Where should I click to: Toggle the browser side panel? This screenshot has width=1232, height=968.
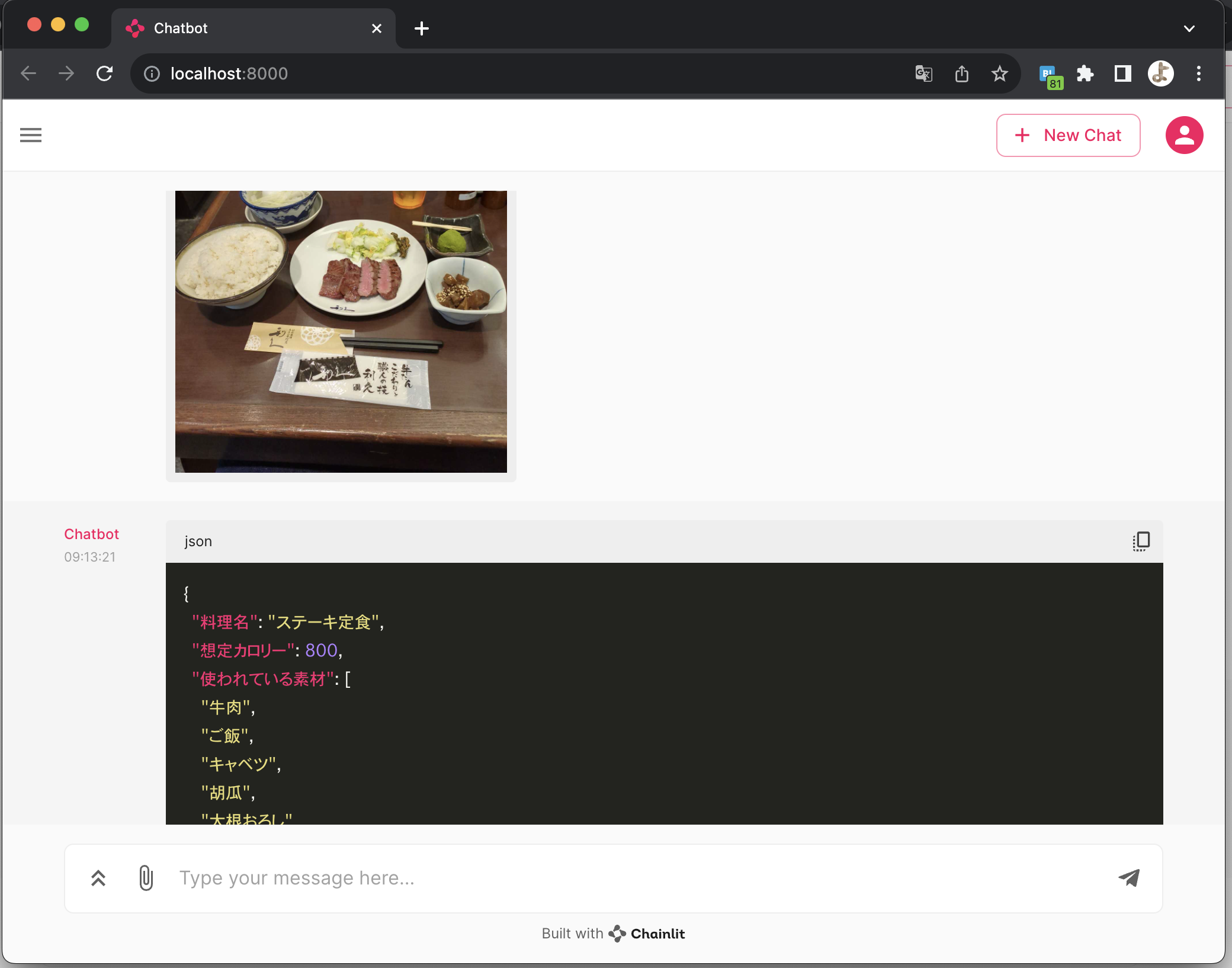tap(1122, 73)
